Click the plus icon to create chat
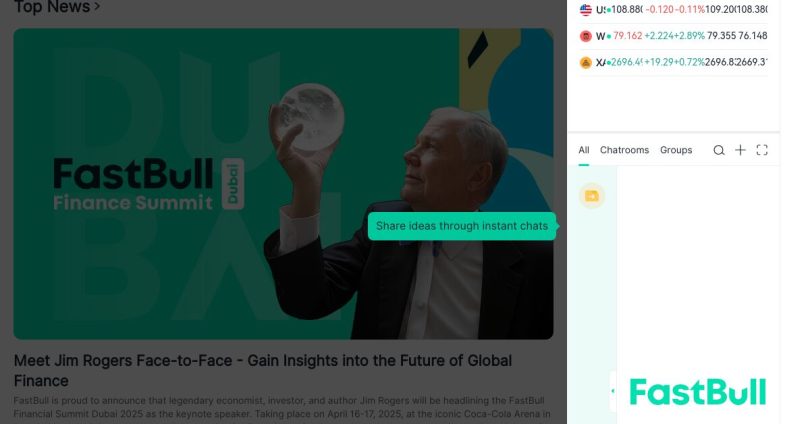The height and width of the screenshot is (424, 810). (x=740, y=150)
